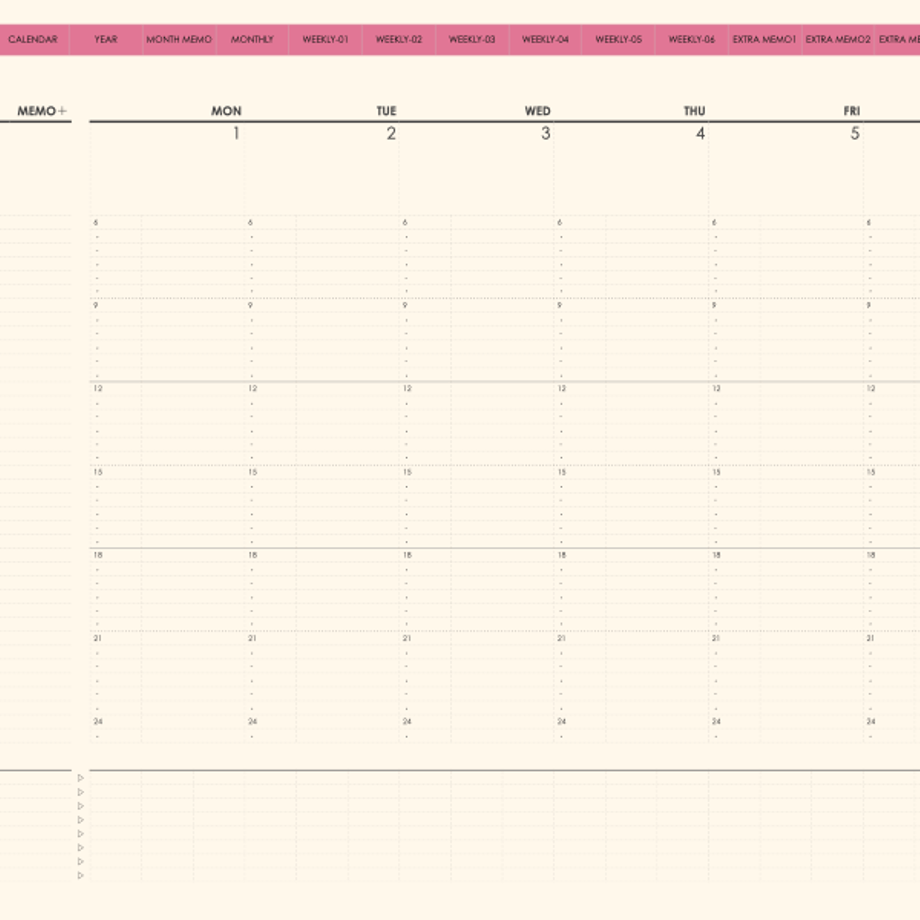The width and height of the screenshot is (920, 920).
Task: Click the FRI day header
Action: click(x=852, y=111)
